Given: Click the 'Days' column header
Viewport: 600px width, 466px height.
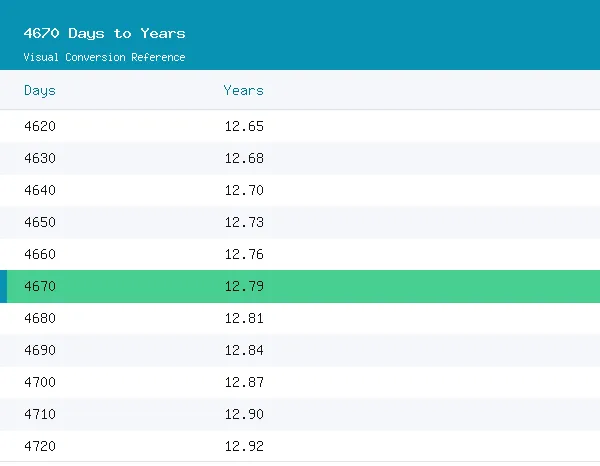Looking at the screenshot, I should tap(40, 91).
